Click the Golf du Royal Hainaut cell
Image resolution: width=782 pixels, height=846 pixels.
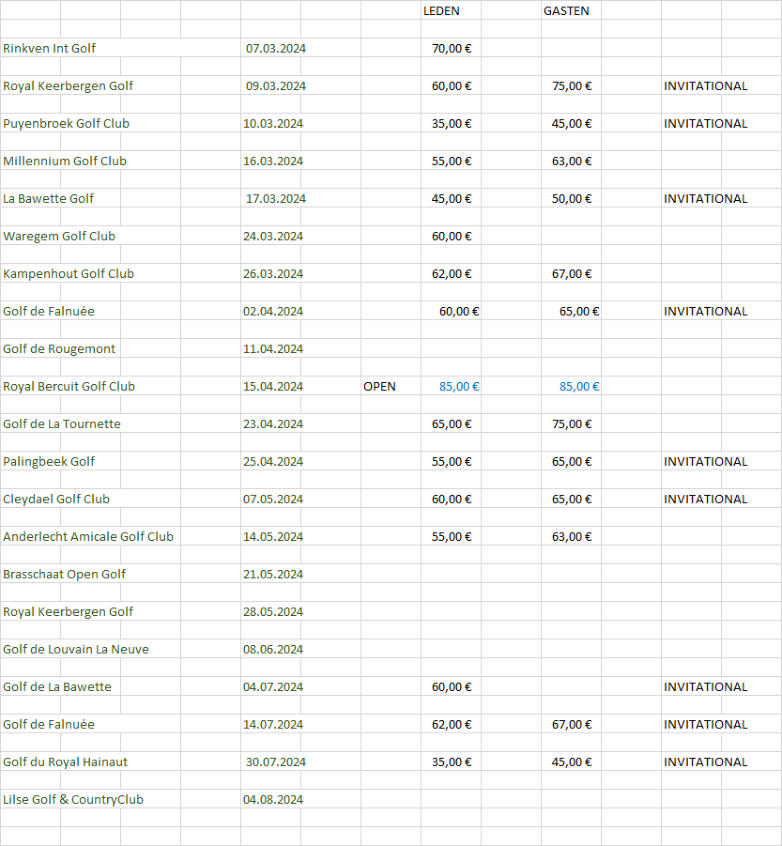pyautogui.click(x=65, y=762)
